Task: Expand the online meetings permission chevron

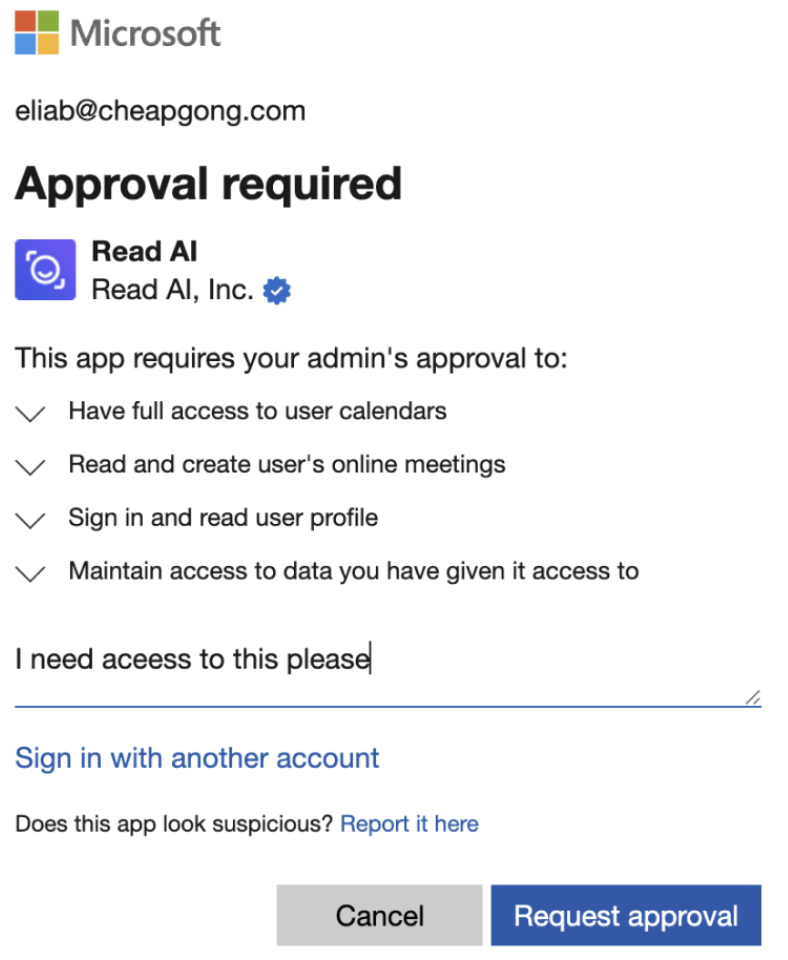Action: (x=30, y=467)
